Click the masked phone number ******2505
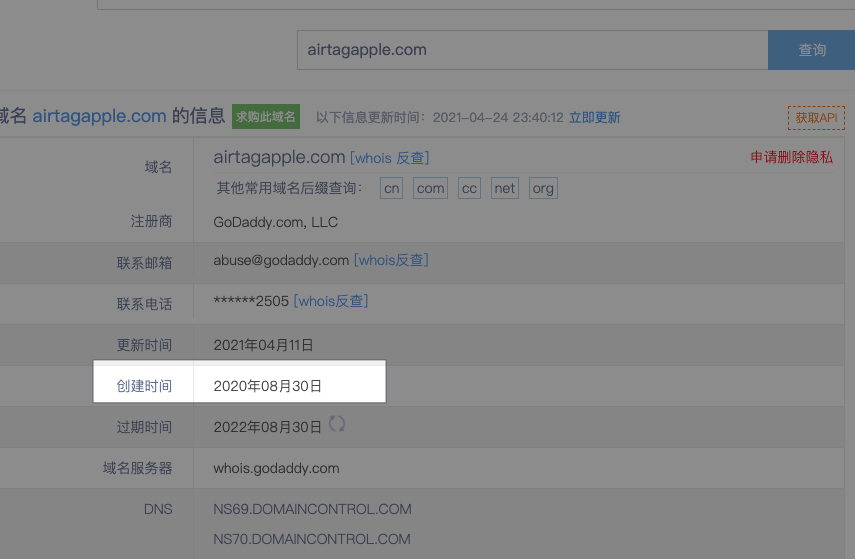Image resolution: width=855 pixels, height=559 pixels. coord(251,301)
